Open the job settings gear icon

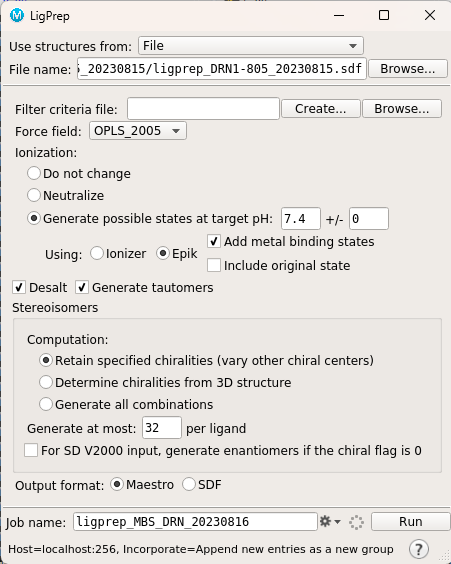click(x=325, y=521)
